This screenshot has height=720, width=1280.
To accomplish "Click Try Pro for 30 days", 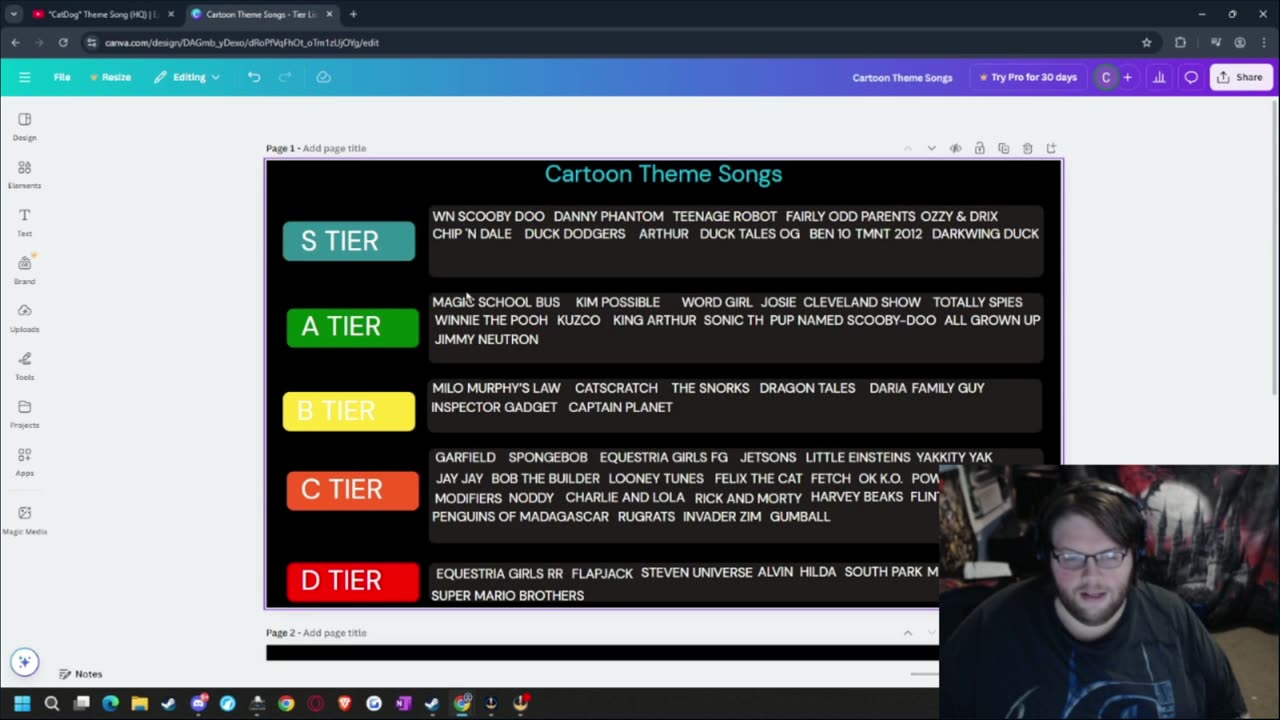I will tap(1028, 77).
